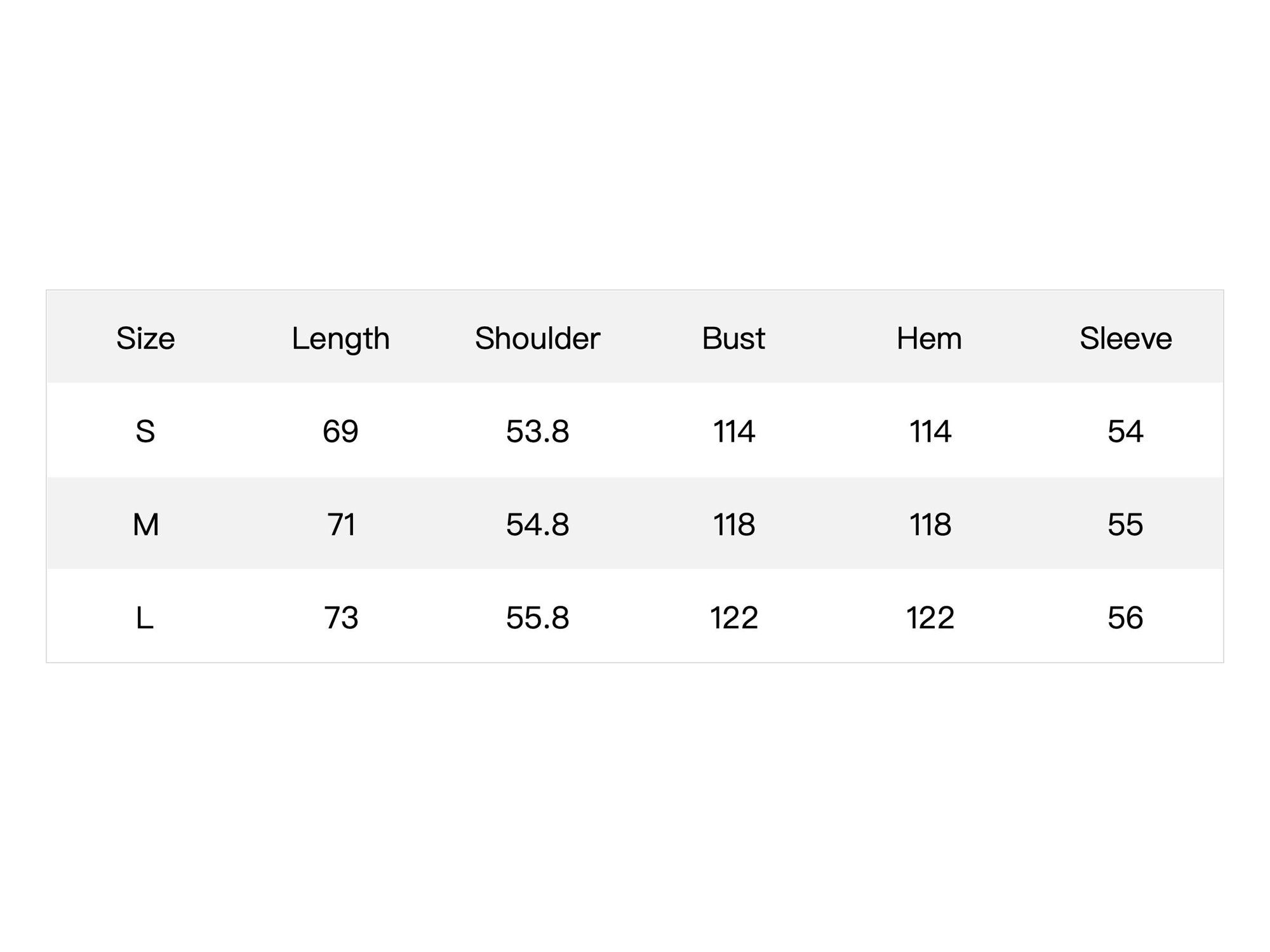Select the Bust column header
Viewport: 1270px width, 952px height.
tap(733, 338)
